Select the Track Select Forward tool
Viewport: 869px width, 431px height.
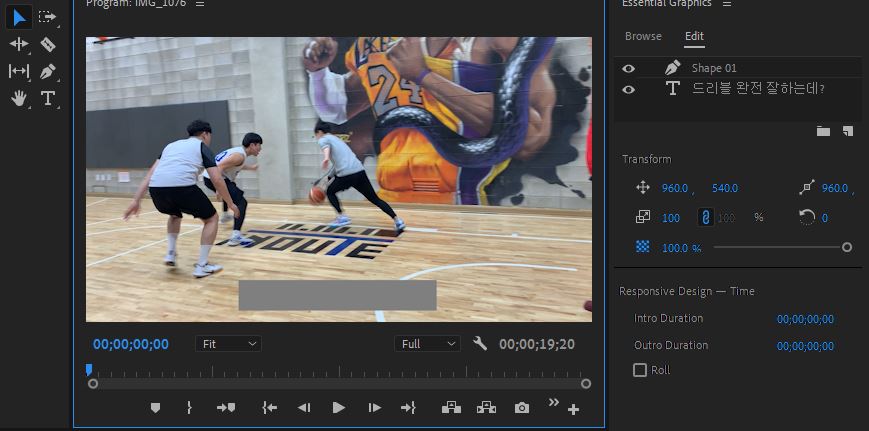click(x=48, y=17)
